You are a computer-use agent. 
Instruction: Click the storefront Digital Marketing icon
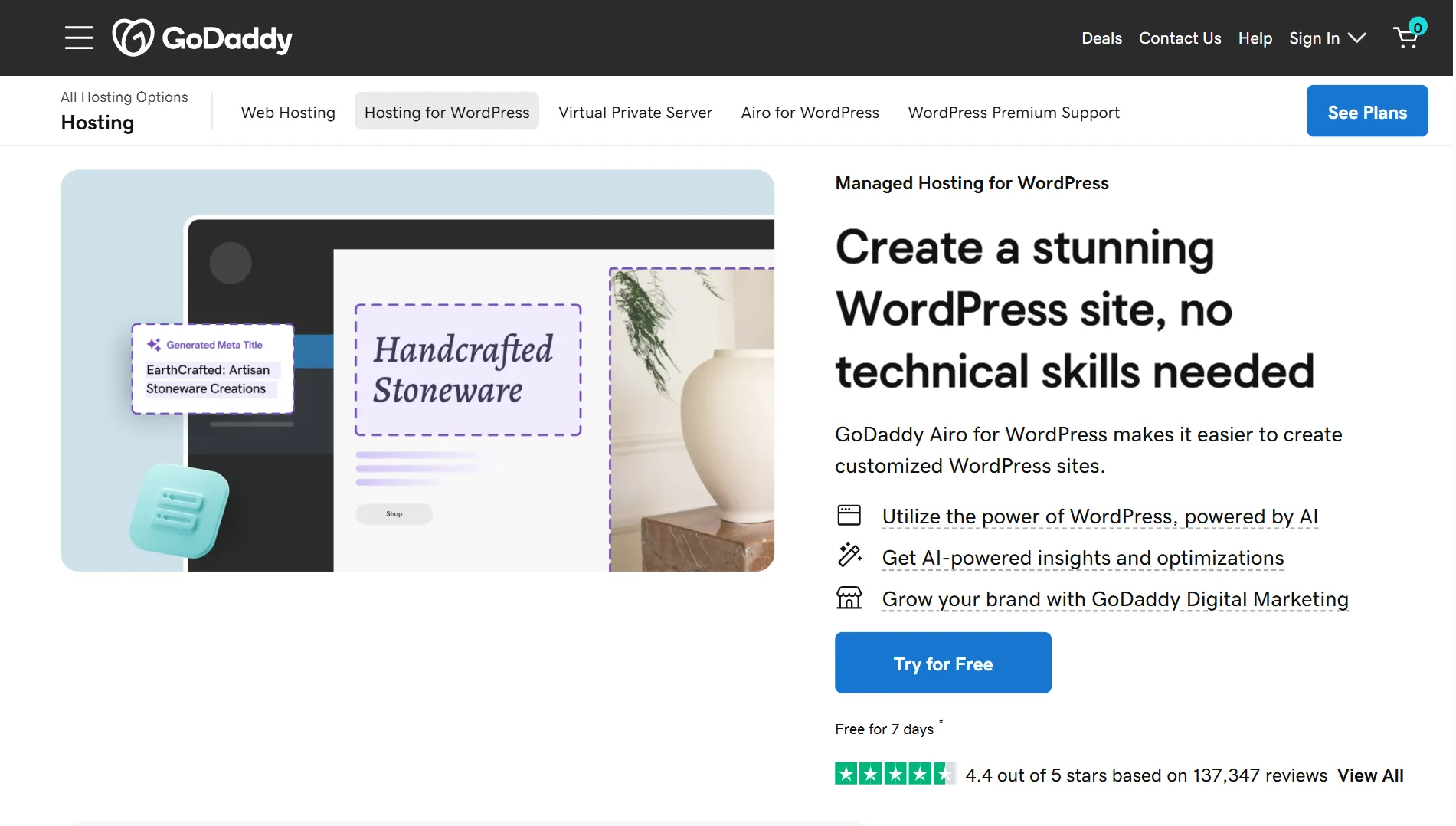point(849,597)
